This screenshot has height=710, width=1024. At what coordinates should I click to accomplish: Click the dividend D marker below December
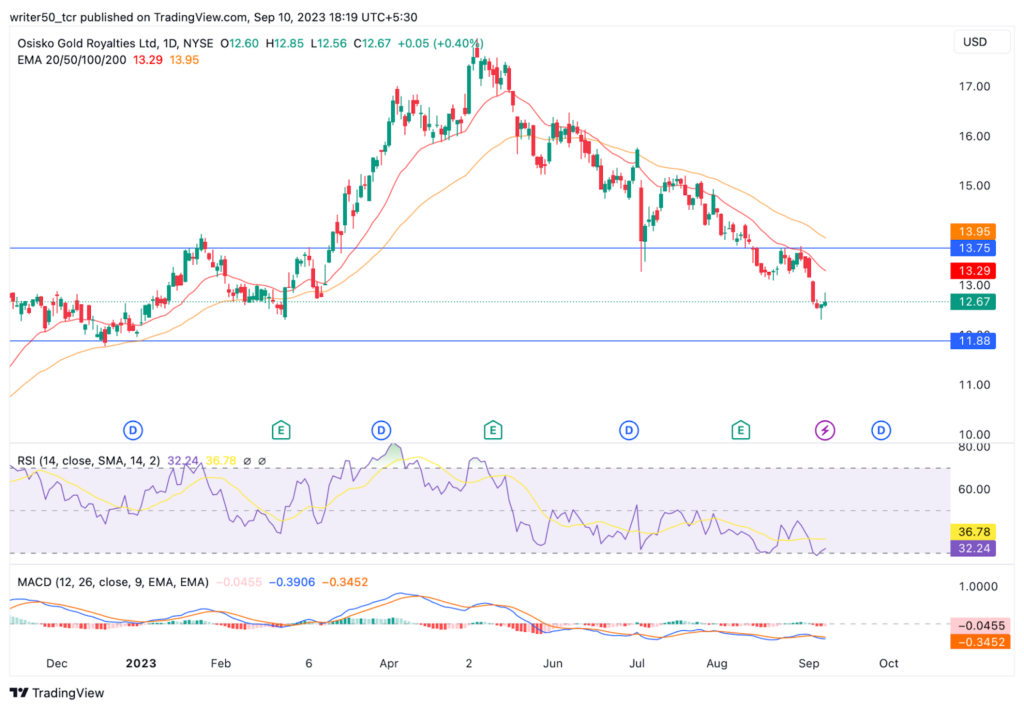point(133,430)
